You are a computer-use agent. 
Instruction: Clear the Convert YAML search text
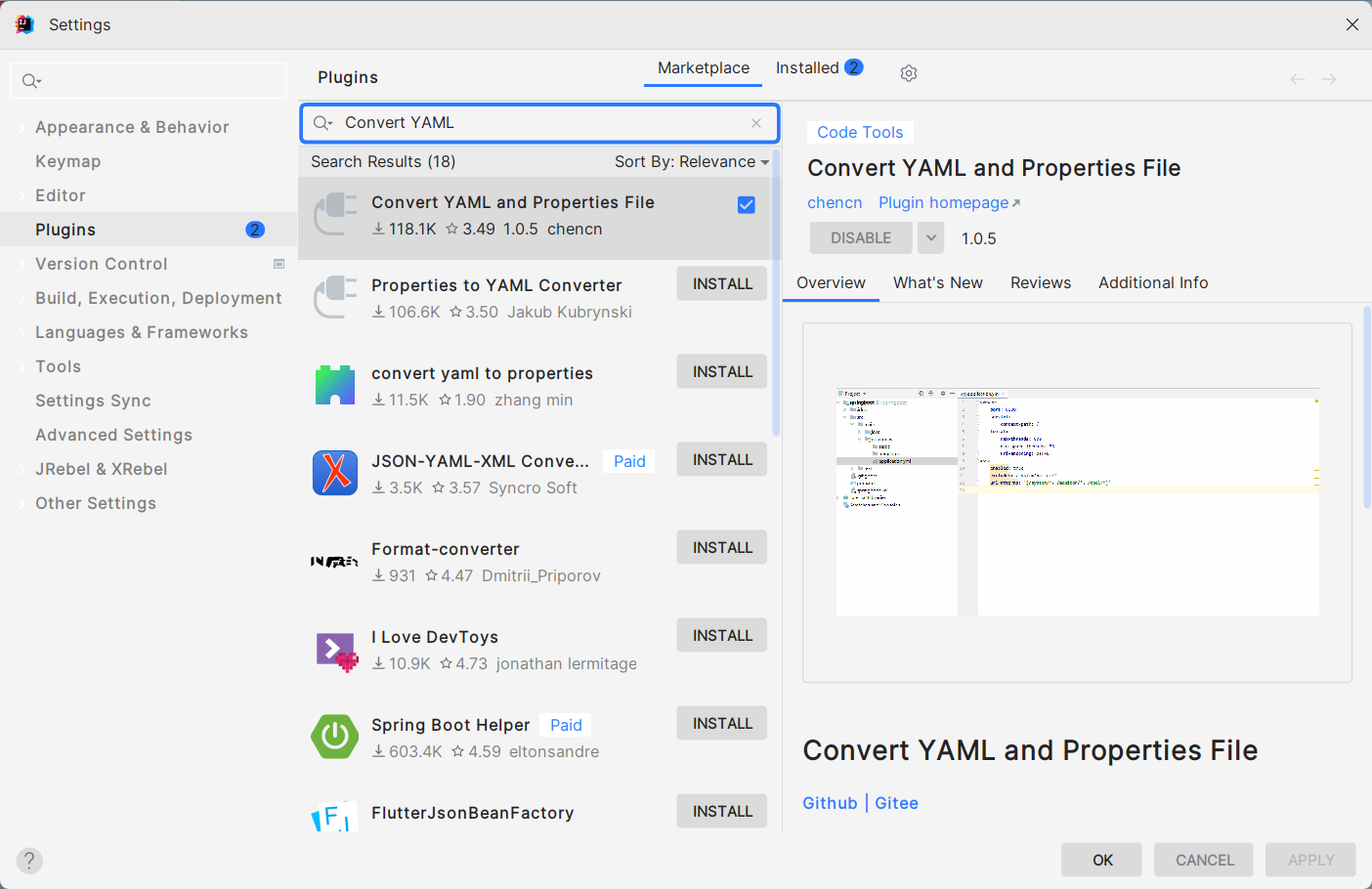pos(756,123)
